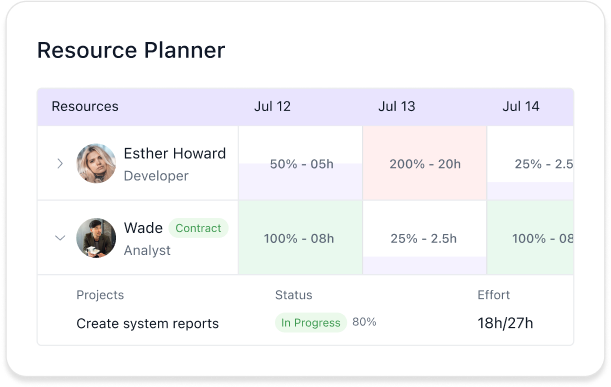The height and width of the screenshot is (387, 611).
Task: Select the Jul 13 column header
Action: coord(397,106)
